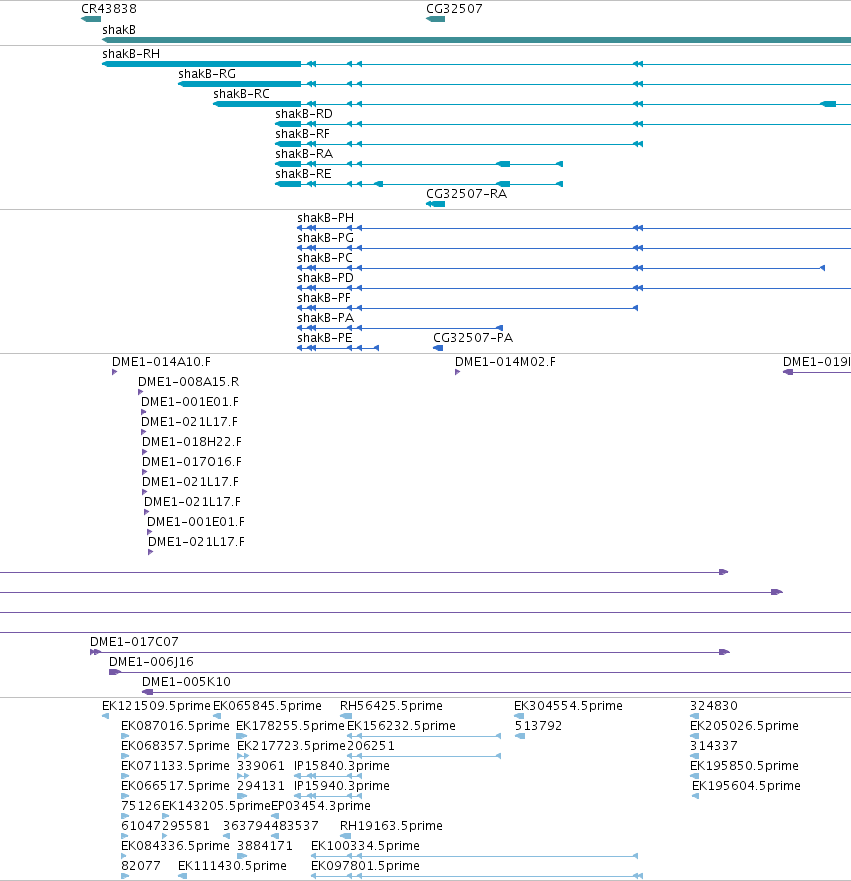Open the EK205026.5prime EST label
This screenshot has width=851, height=881.
tap(744, 726)
